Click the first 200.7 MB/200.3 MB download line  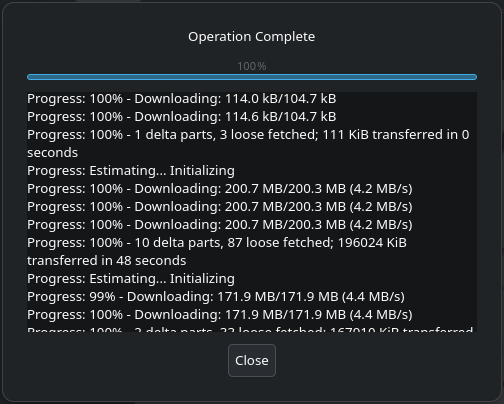(x=220, y=189)
